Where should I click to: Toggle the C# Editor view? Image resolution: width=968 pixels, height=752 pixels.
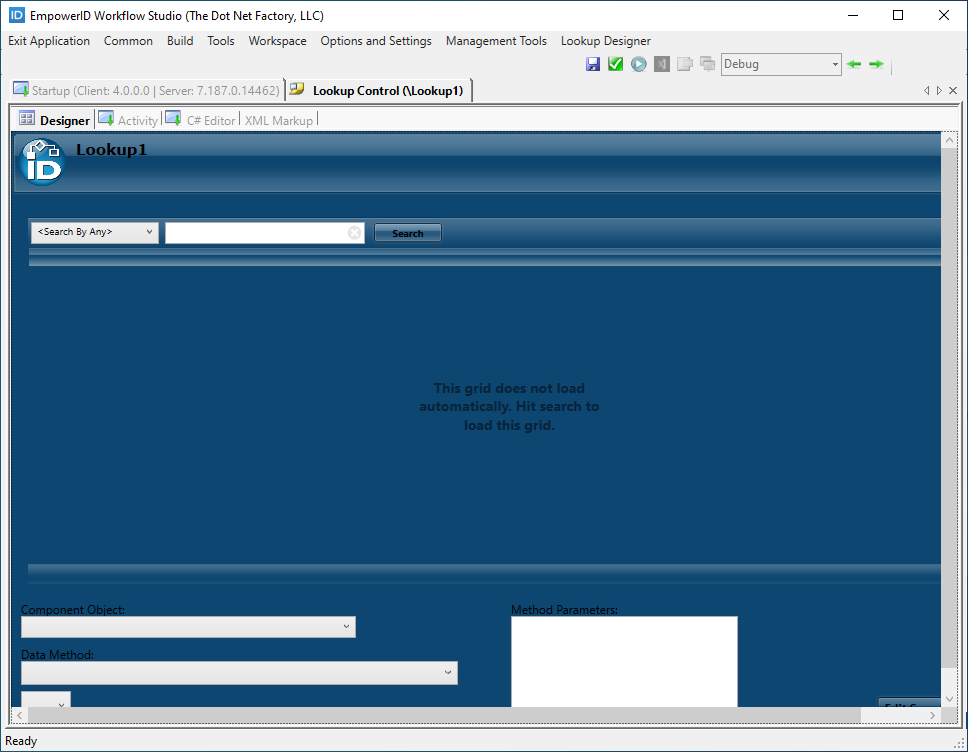click(x=211, y=119)
